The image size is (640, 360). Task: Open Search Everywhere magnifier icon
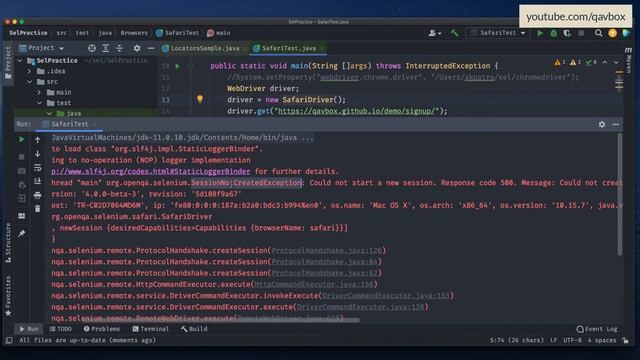click(598, 33)
